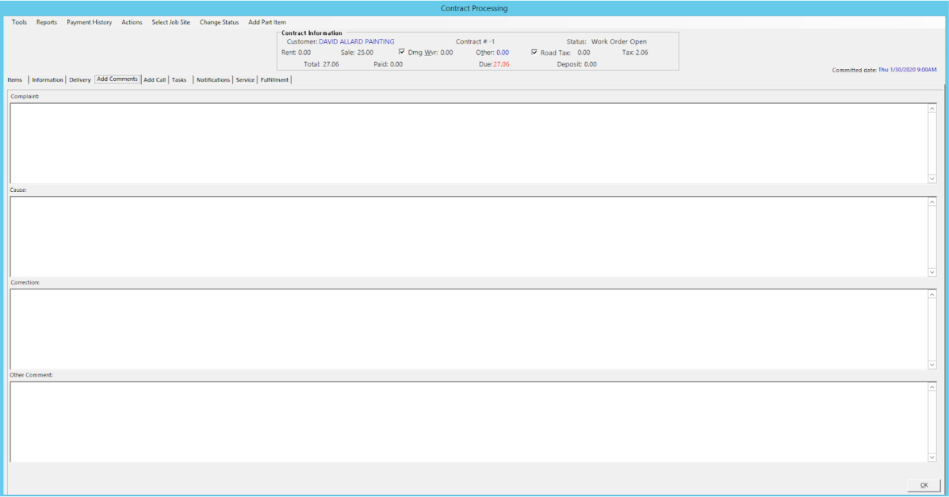Viewport: 949px width, 497px height.
Task: Switch to the Information tab
Action: pyautogui.click(x=47, y=80)
